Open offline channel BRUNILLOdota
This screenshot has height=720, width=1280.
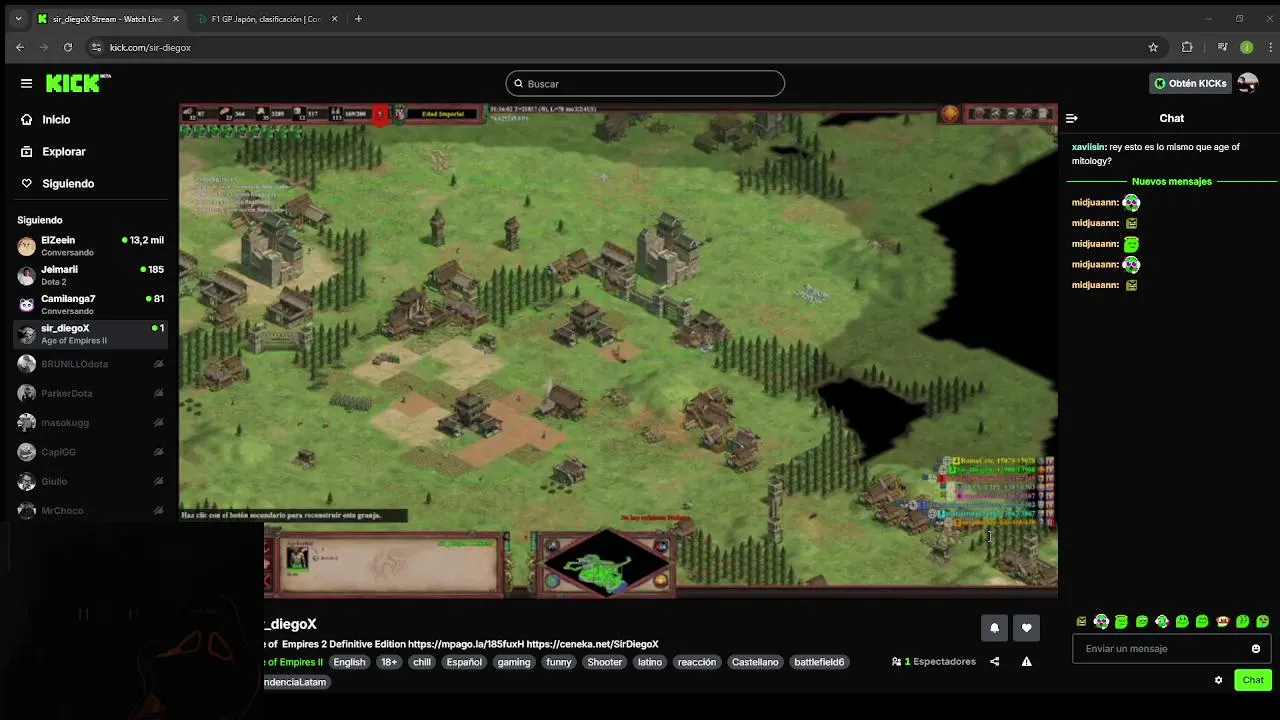coord(91,364)
